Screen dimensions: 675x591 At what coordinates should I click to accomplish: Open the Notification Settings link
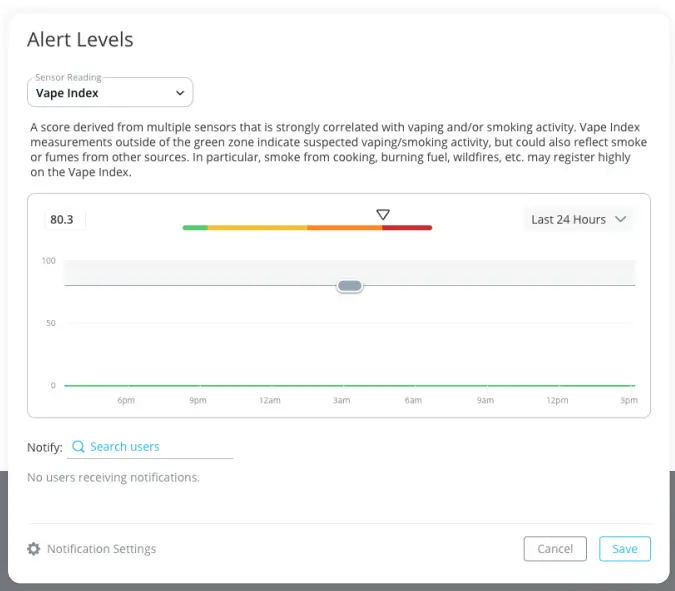(101, 549)
